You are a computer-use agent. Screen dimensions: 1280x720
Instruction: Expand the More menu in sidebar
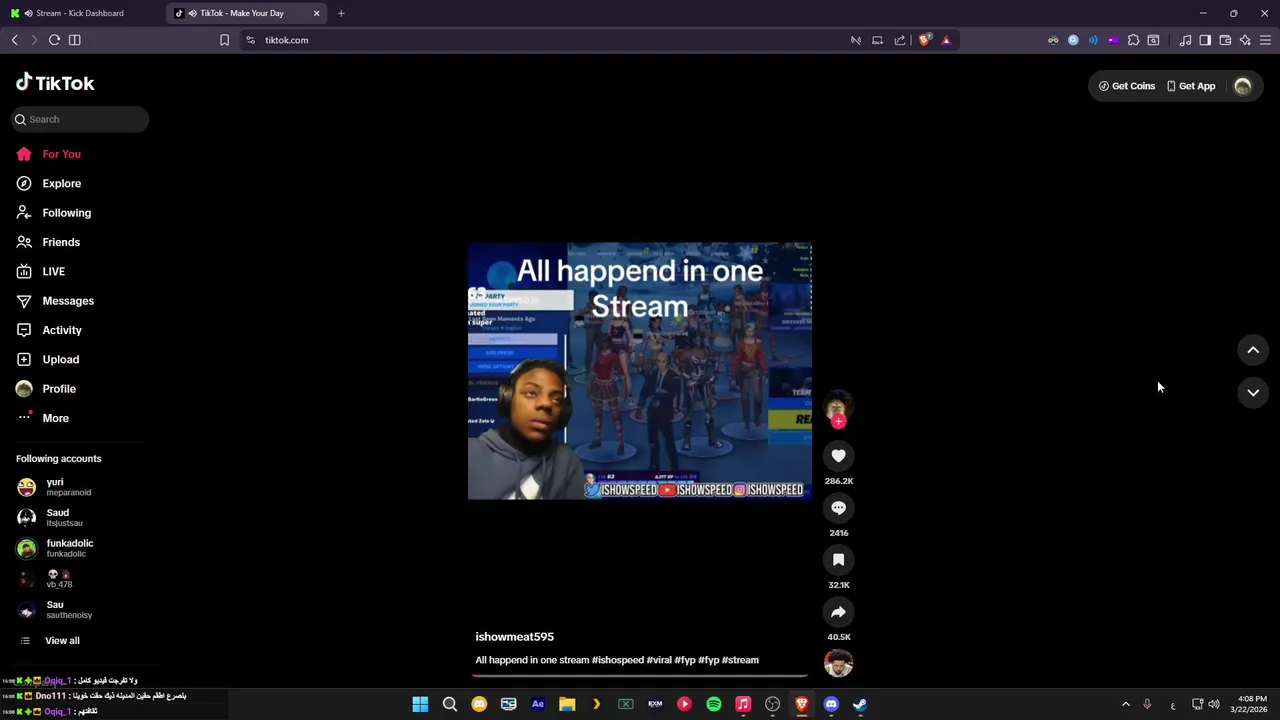pyautogui.click(x=43, y=418)
